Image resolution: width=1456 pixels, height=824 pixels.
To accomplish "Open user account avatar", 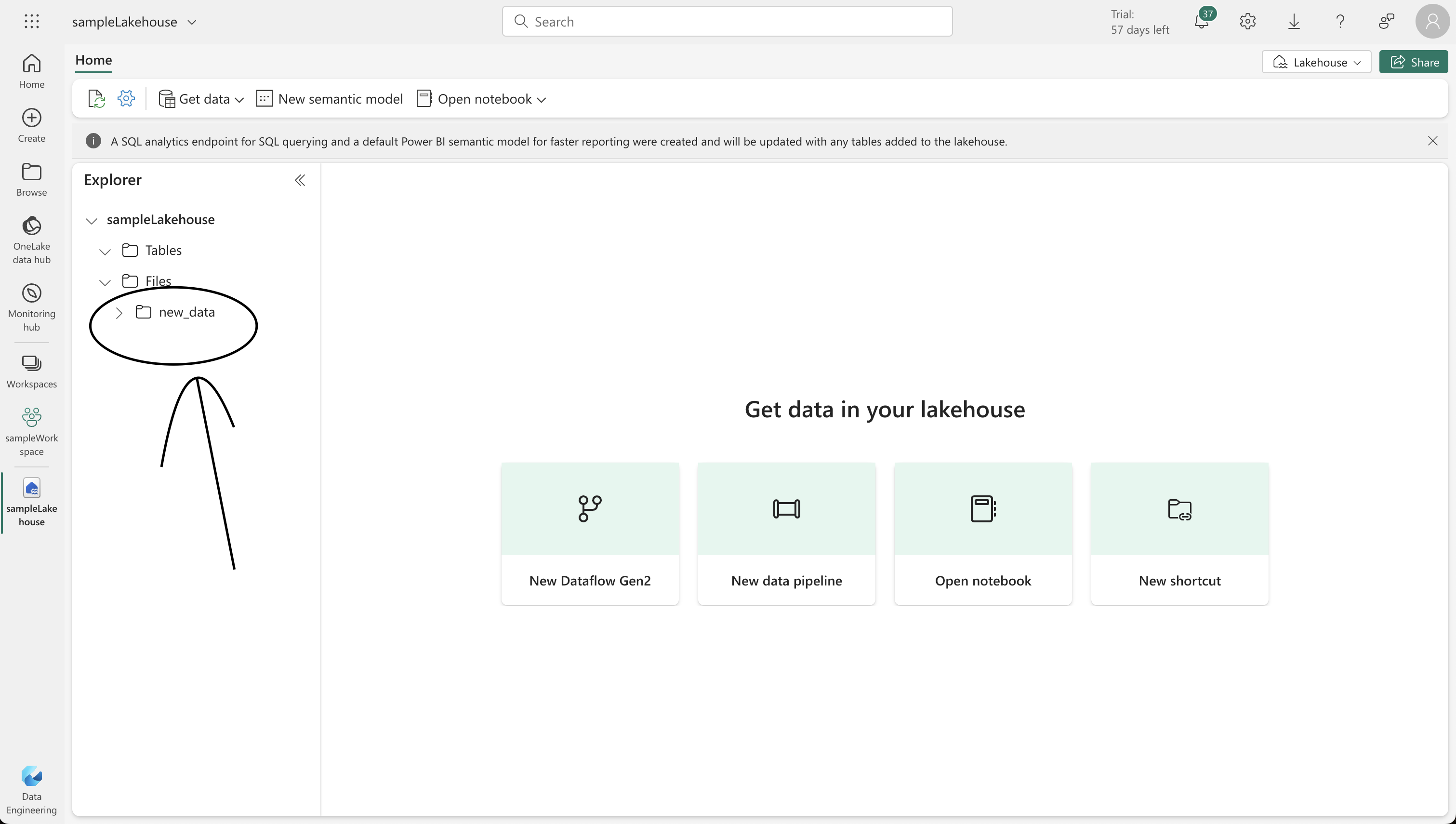I will coord(1432,22).
